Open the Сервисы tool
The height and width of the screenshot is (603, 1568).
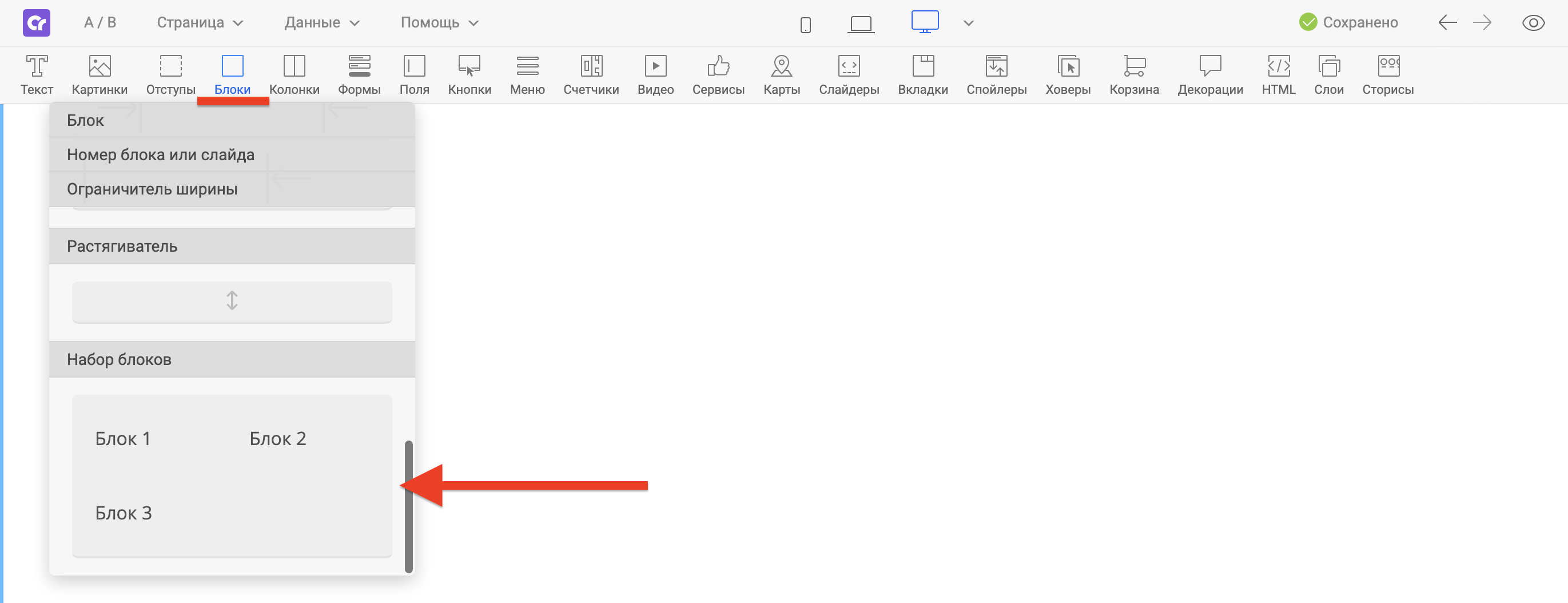point(718,75)
